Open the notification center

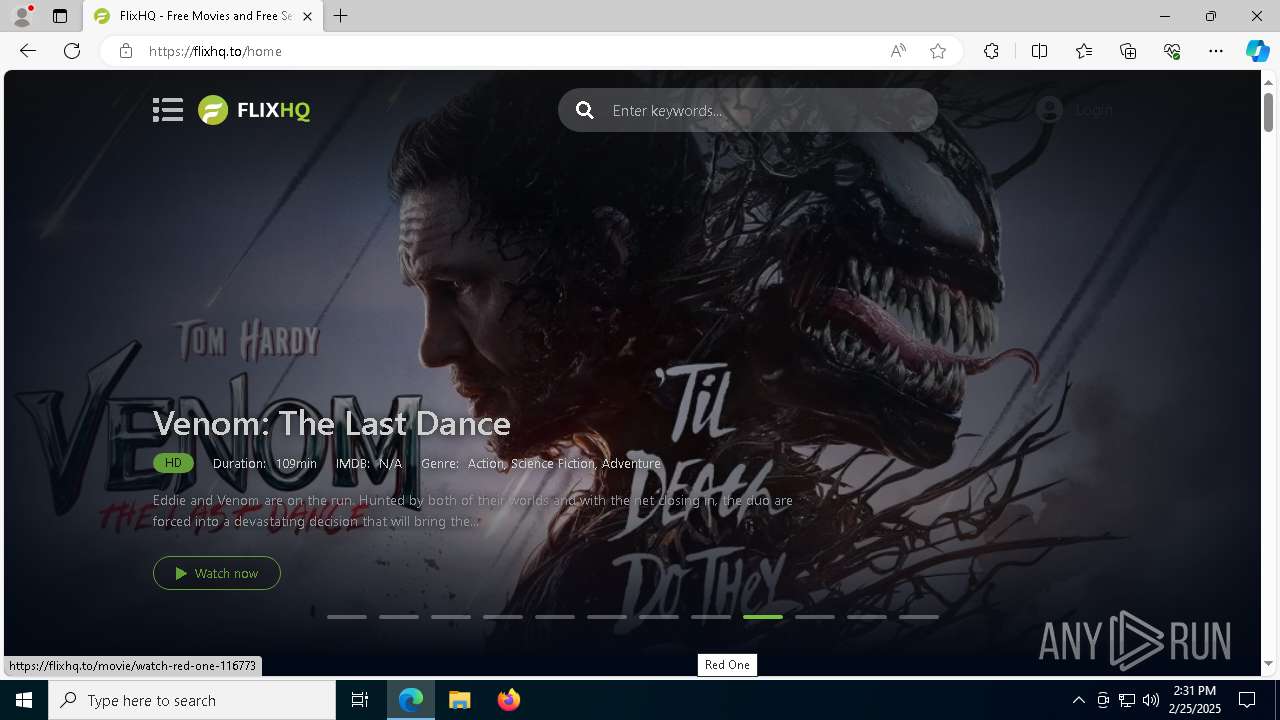(1247, 700)
